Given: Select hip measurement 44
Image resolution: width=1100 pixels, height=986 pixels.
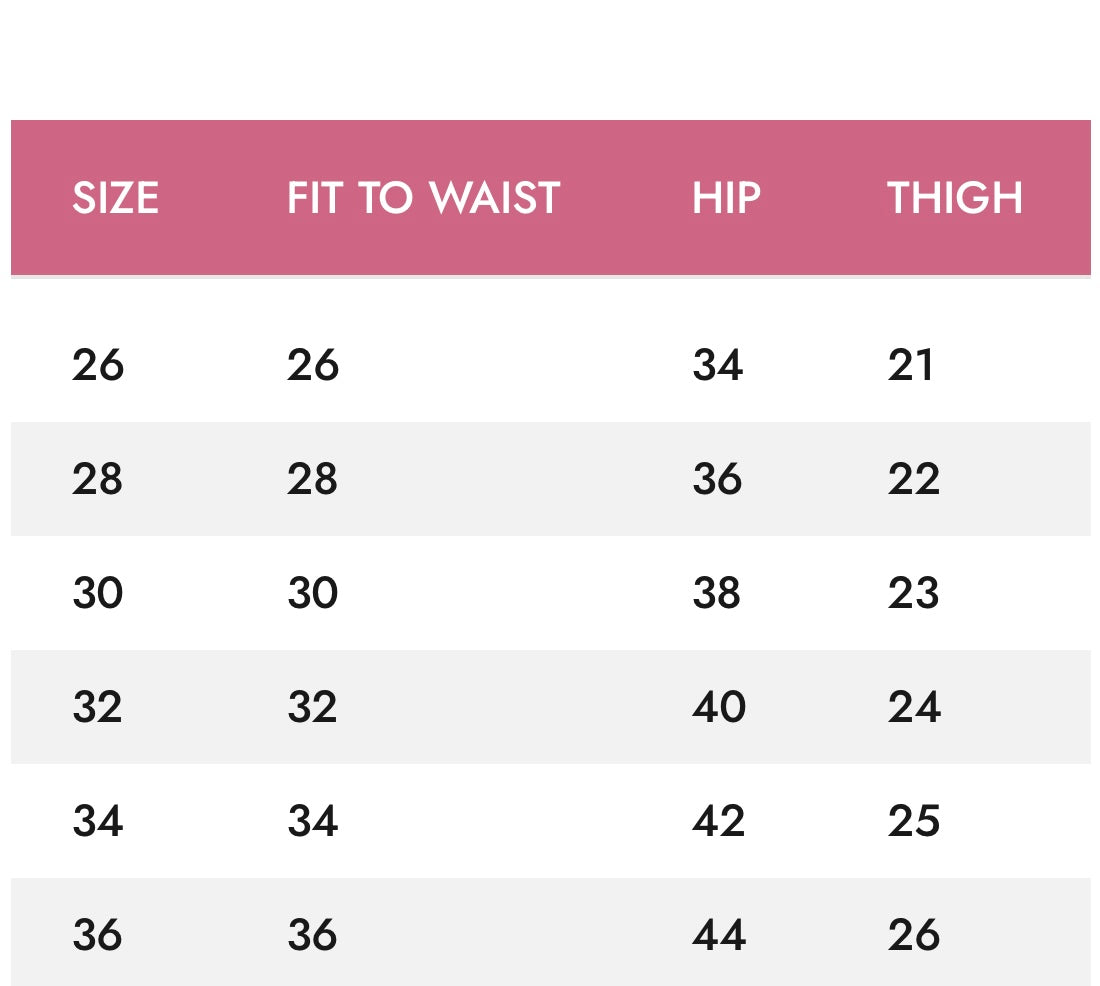Looking at the screenshot, I should coord(719,935).
